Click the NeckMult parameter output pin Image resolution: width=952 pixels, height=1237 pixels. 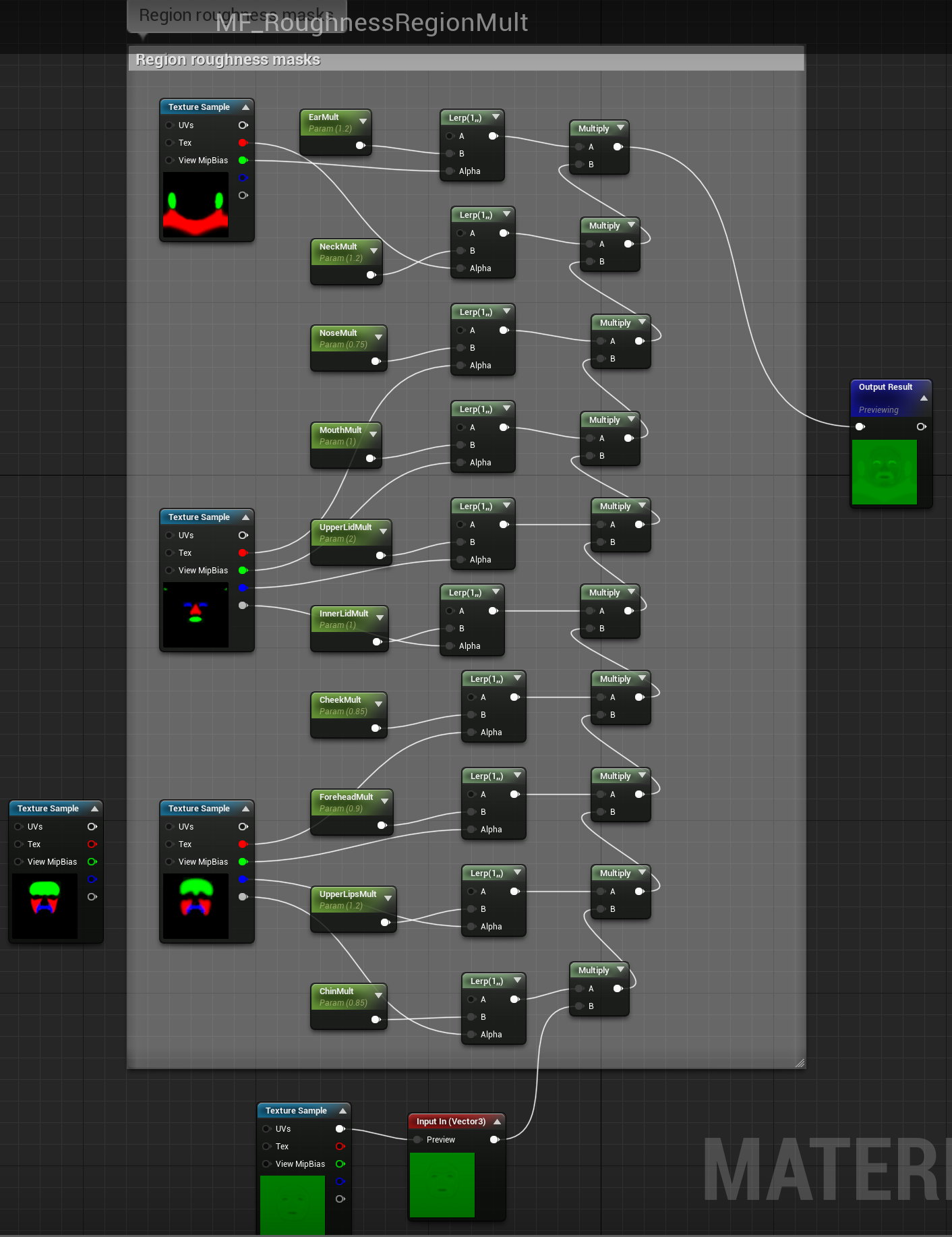371,275
